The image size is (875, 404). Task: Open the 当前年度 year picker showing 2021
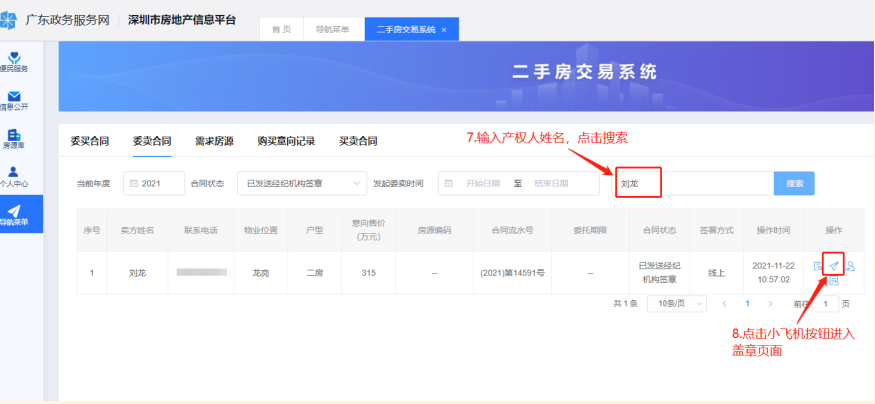tap(154, 183)
